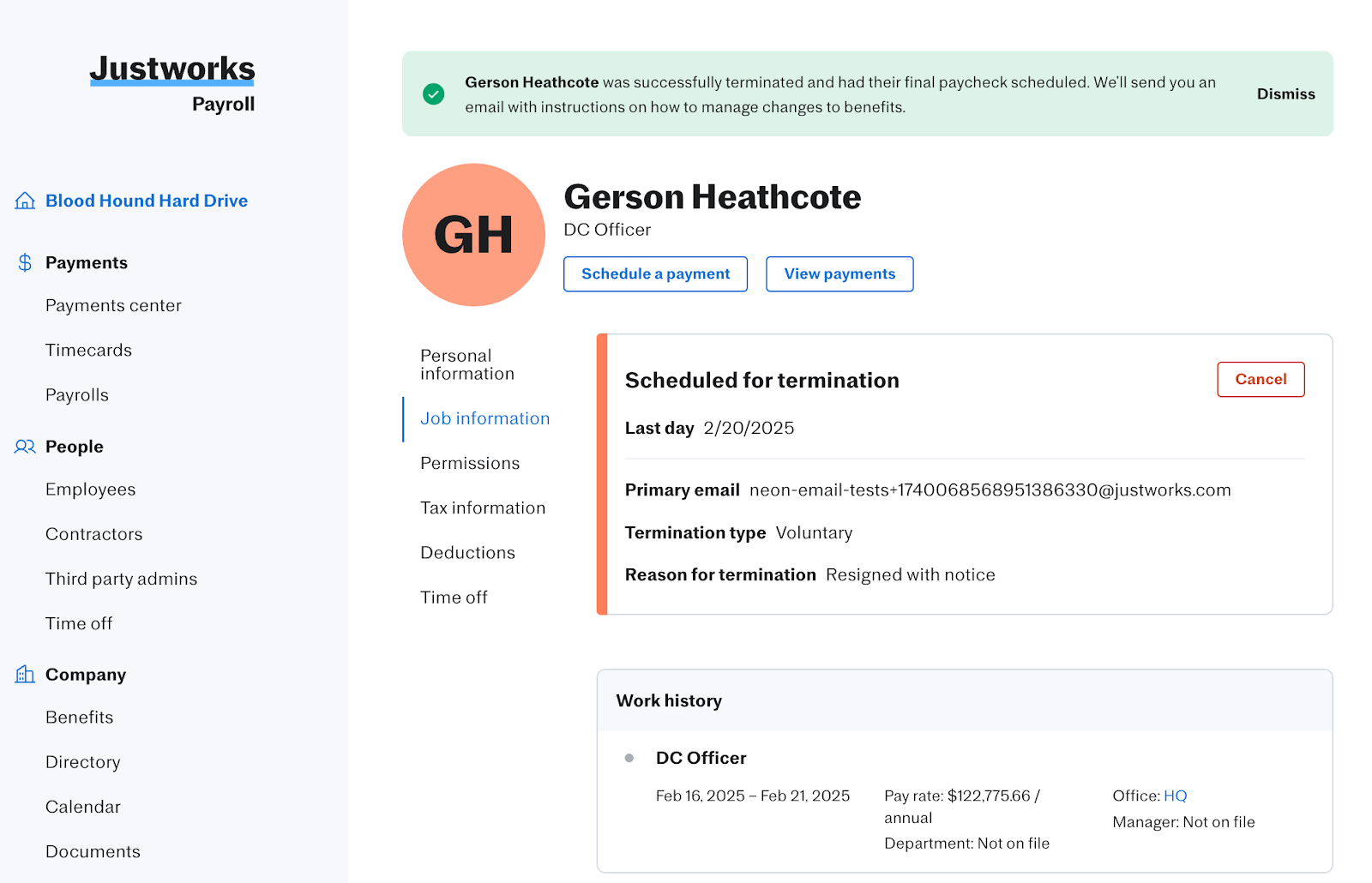Click the Company building icon

click(x=25, y=675)
